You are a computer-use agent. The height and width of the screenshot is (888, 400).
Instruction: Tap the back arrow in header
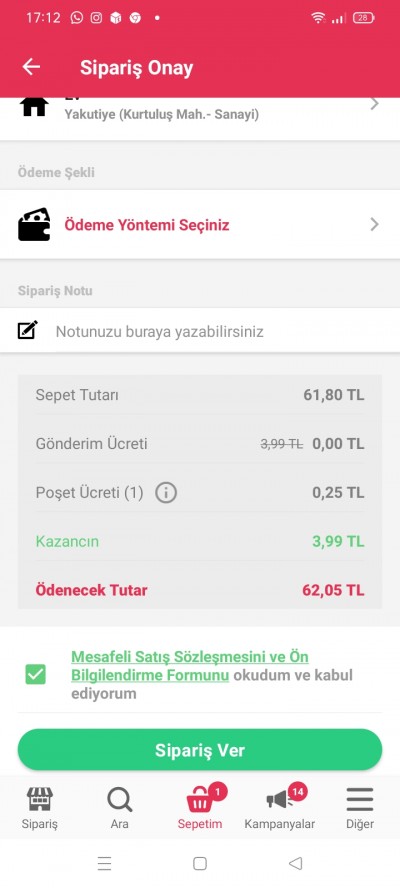31,67
